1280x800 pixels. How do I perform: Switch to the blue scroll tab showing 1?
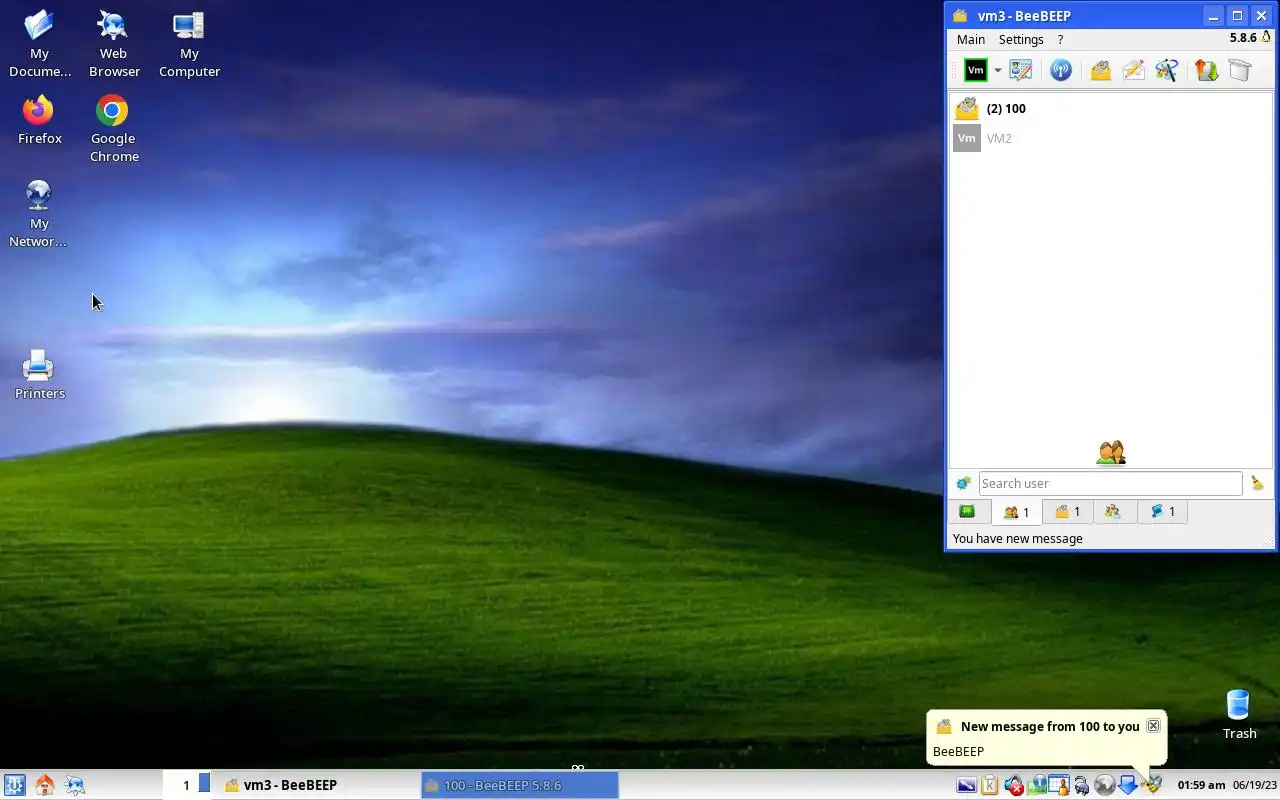[x=1162, y=511]
